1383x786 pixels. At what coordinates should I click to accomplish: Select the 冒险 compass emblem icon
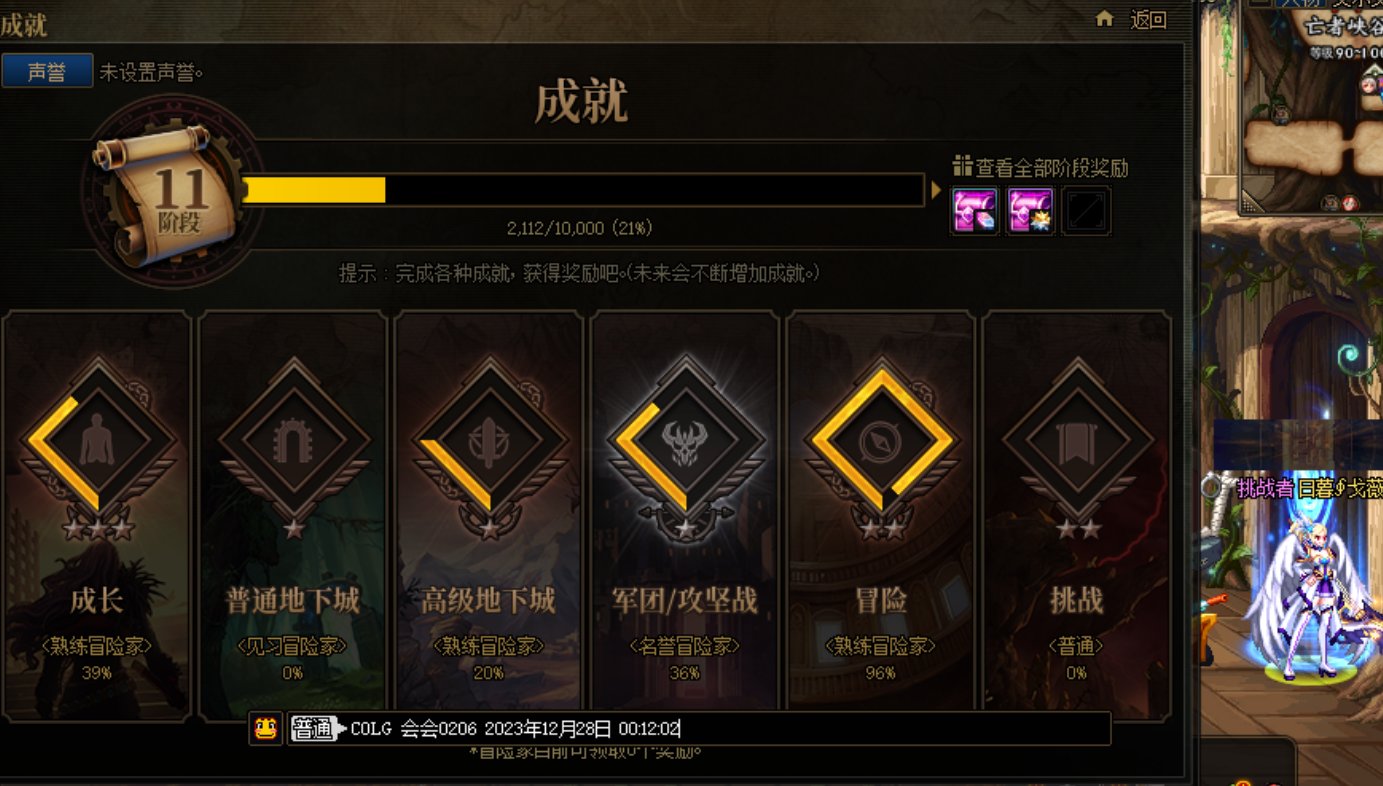pyautogui.click(x=881, y=440)
